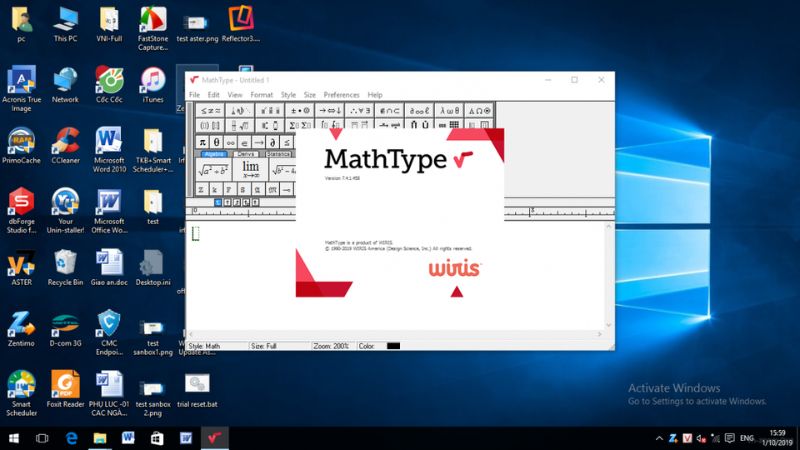Open the subscript and superscript templates palette
This screenshot has height=450, width=800.
pyautogui.click(x=269, y=125)
